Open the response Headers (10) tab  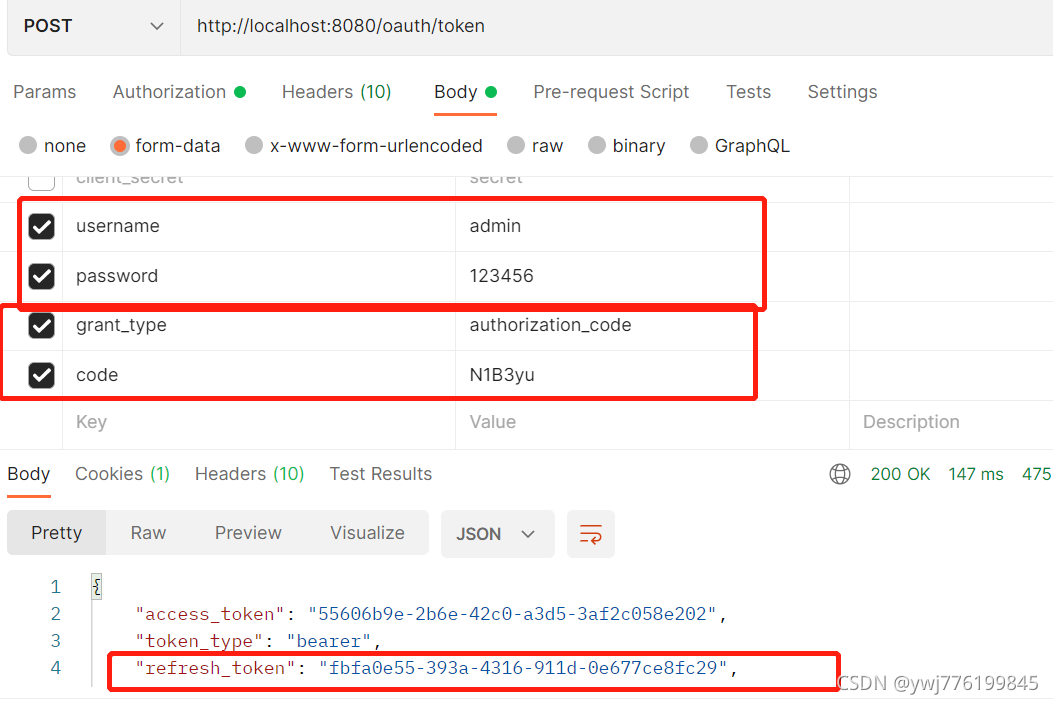(x=249, y=474)
